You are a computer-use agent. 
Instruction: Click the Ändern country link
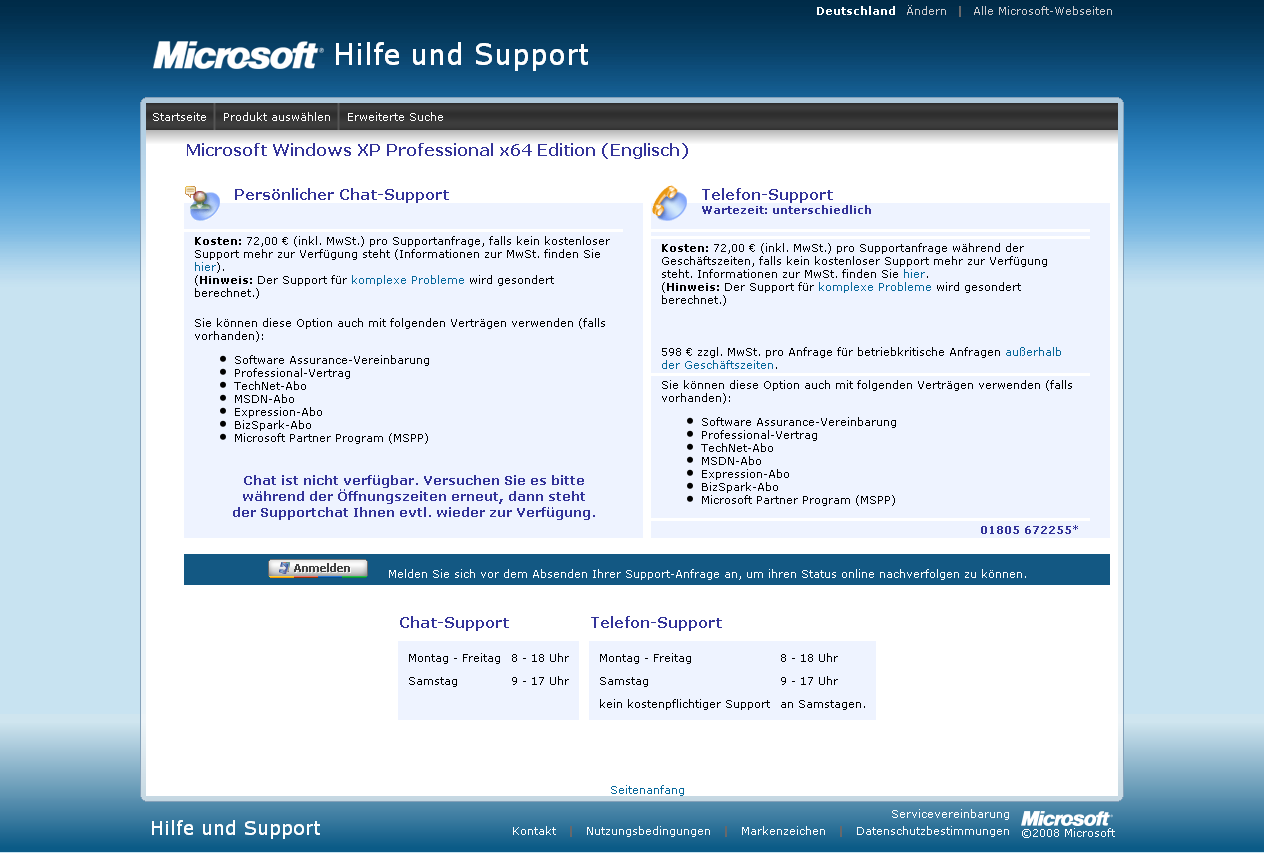926,11
